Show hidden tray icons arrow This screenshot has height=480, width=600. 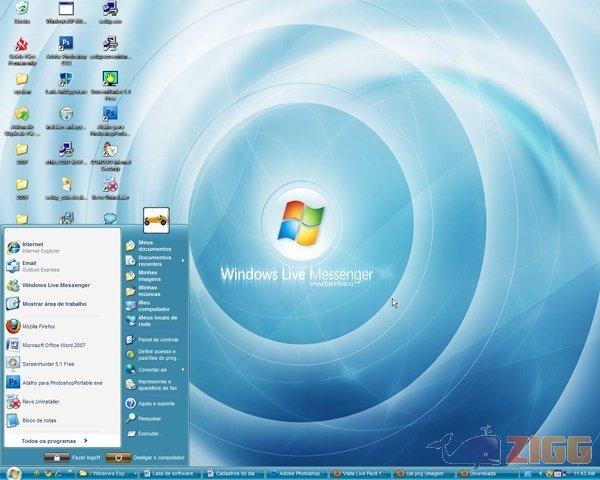click(540, 473)
